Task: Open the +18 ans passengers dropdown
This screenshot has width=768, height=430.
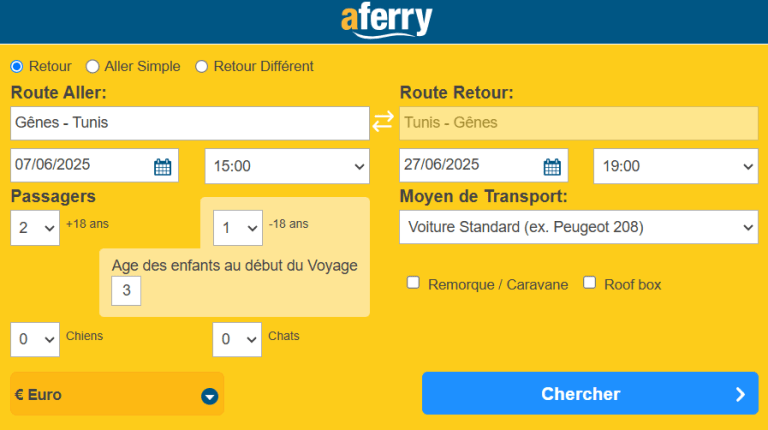Action: pyautogui.click(x=36, y=228)
